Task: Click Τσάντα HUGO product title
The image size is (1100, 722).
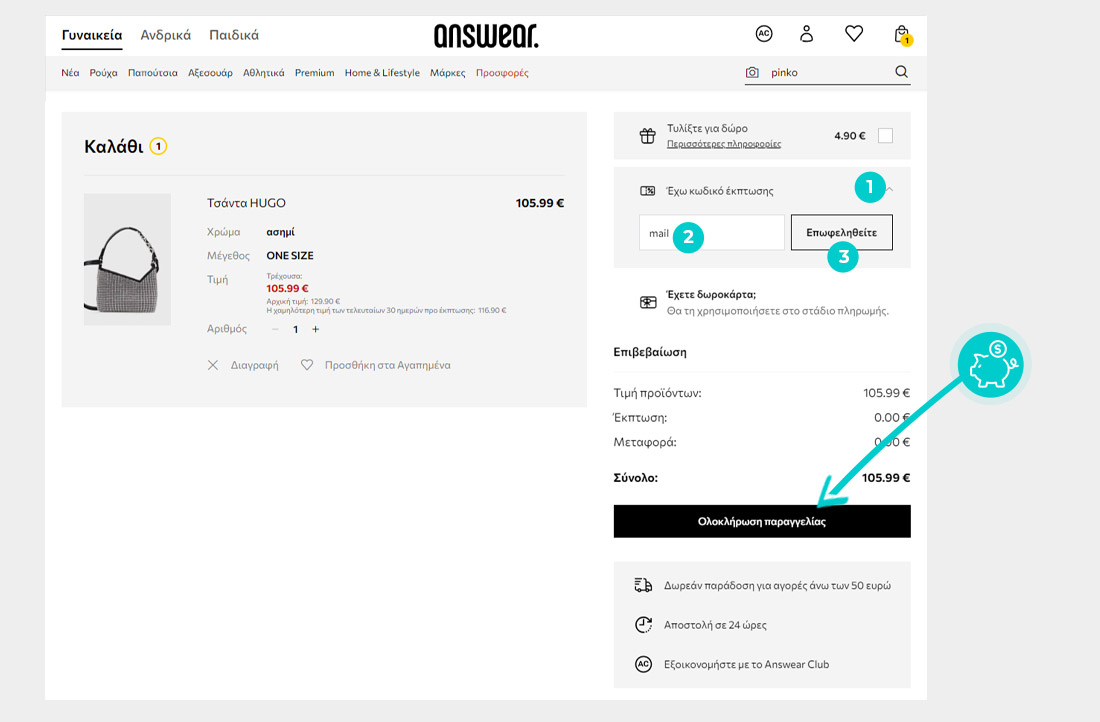Action: click(246, 203)
